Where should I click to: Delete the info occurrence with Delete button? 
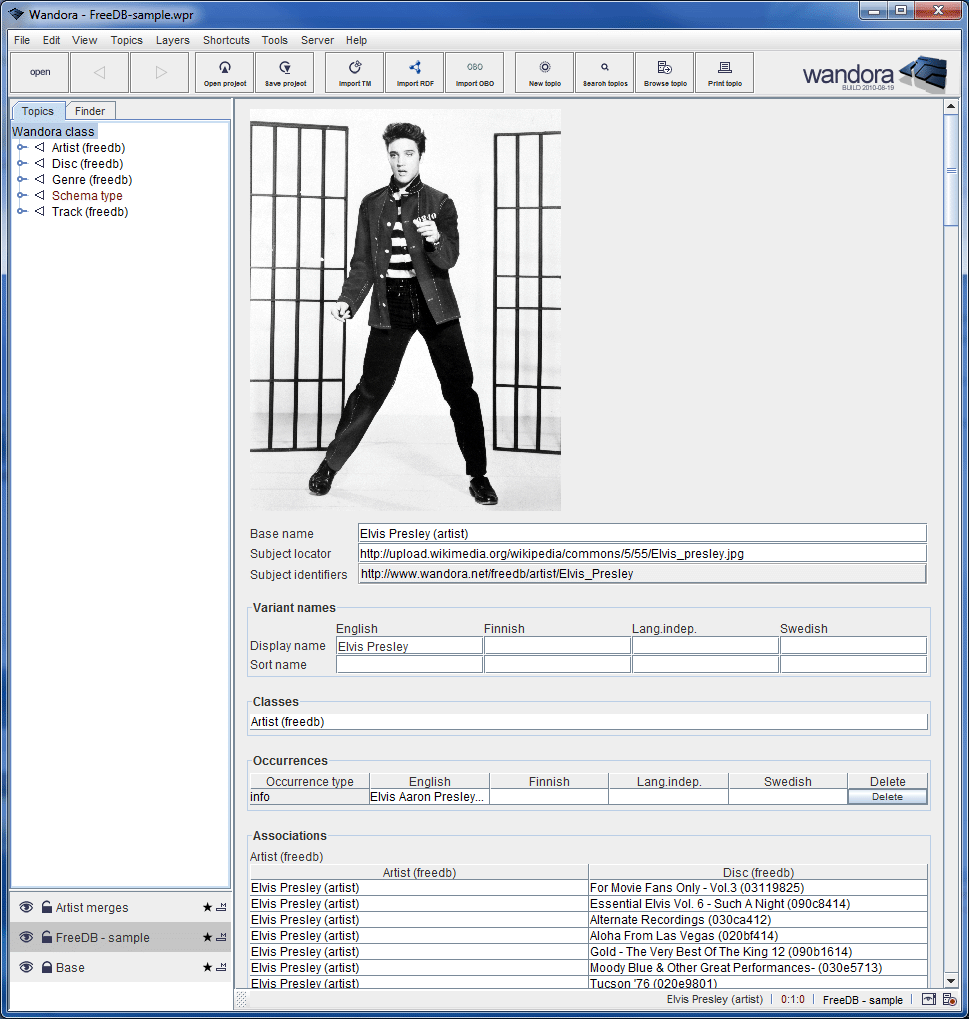[886, 796]
